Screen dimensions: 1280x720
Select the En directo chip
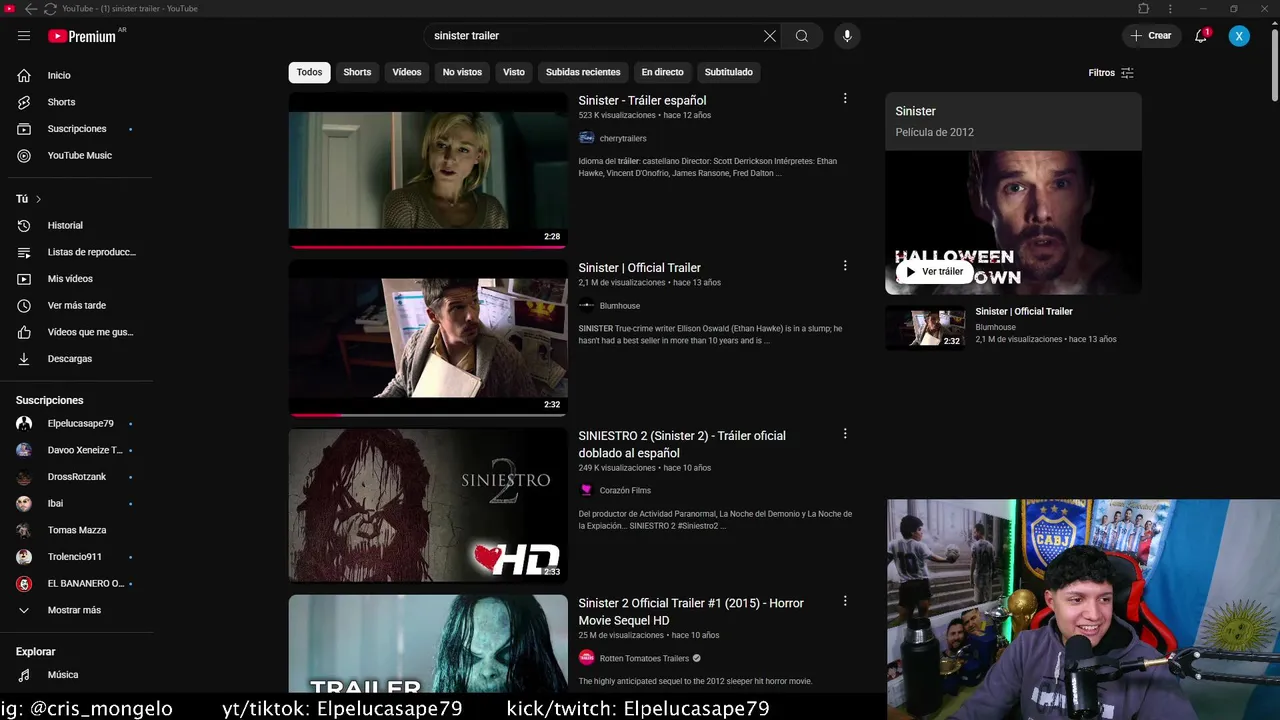[x=662, y=72]
